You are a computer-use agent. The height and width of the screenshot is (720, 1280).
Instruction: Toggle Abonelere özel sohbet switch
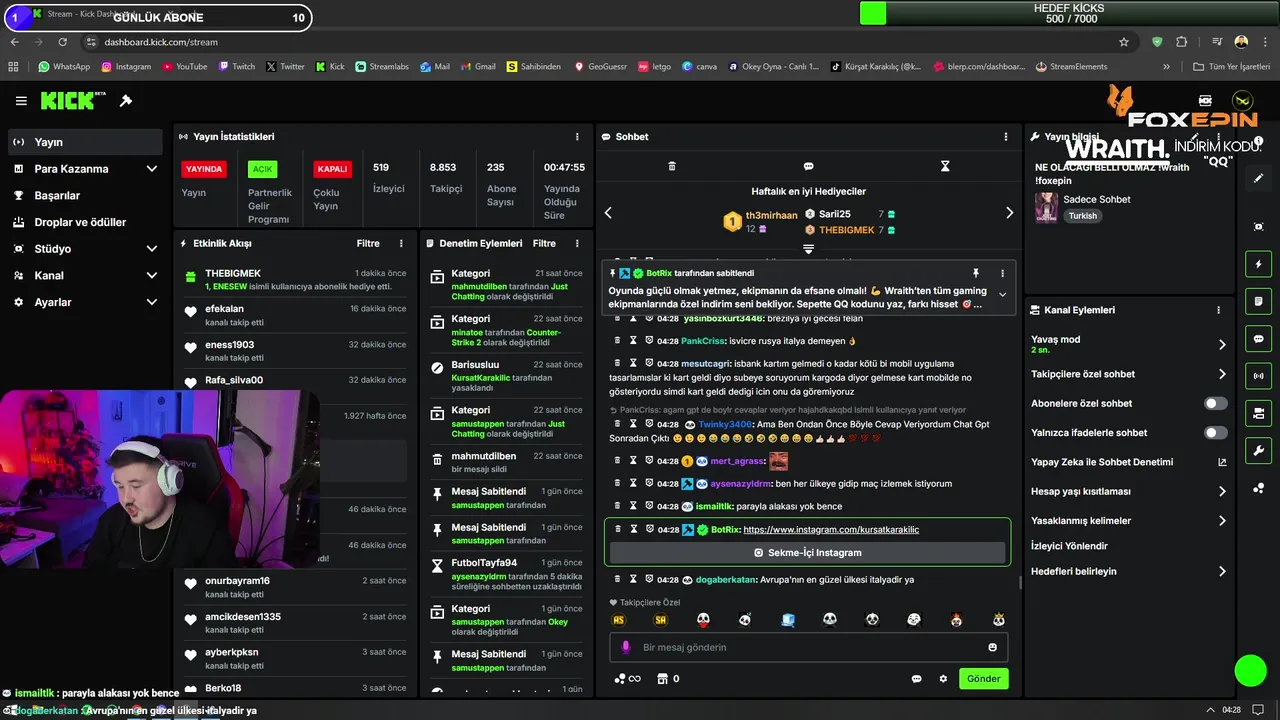[1215, 403]
